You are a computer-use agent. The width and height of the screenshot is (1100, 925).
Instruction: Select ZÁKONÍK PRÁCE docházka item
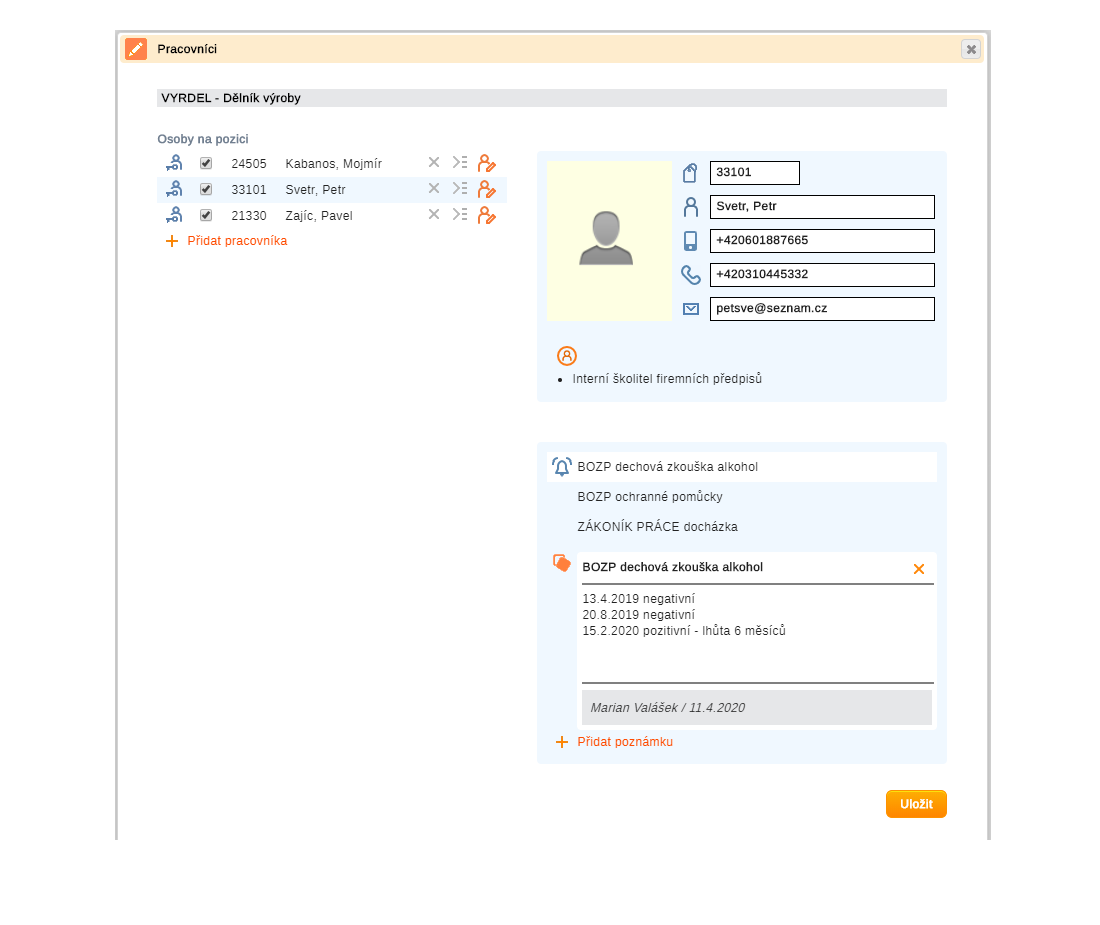(657, 527)
